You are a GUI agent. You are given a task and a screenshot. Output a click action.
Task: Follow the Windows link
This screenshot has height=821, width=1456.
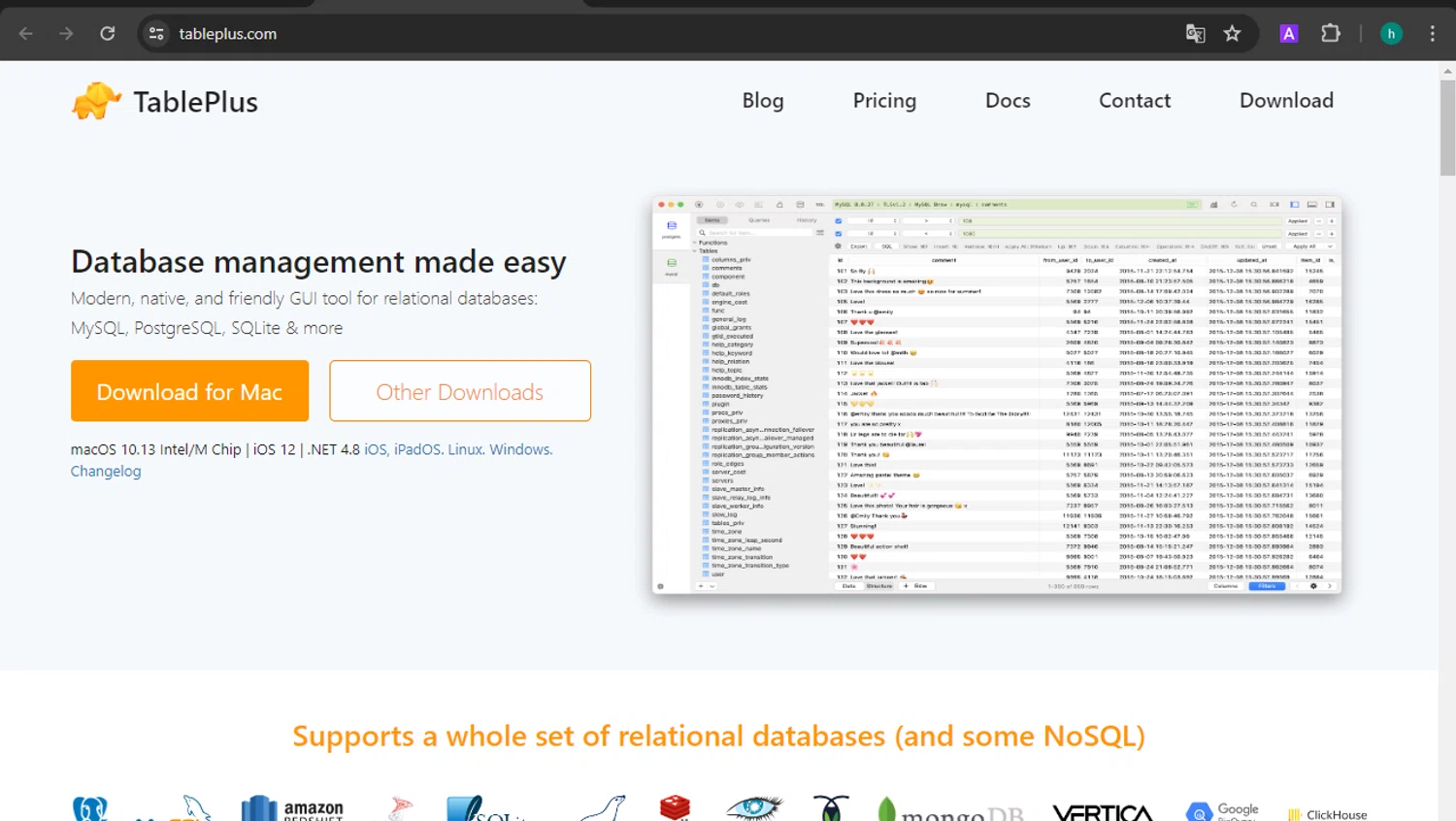[519, 449]
